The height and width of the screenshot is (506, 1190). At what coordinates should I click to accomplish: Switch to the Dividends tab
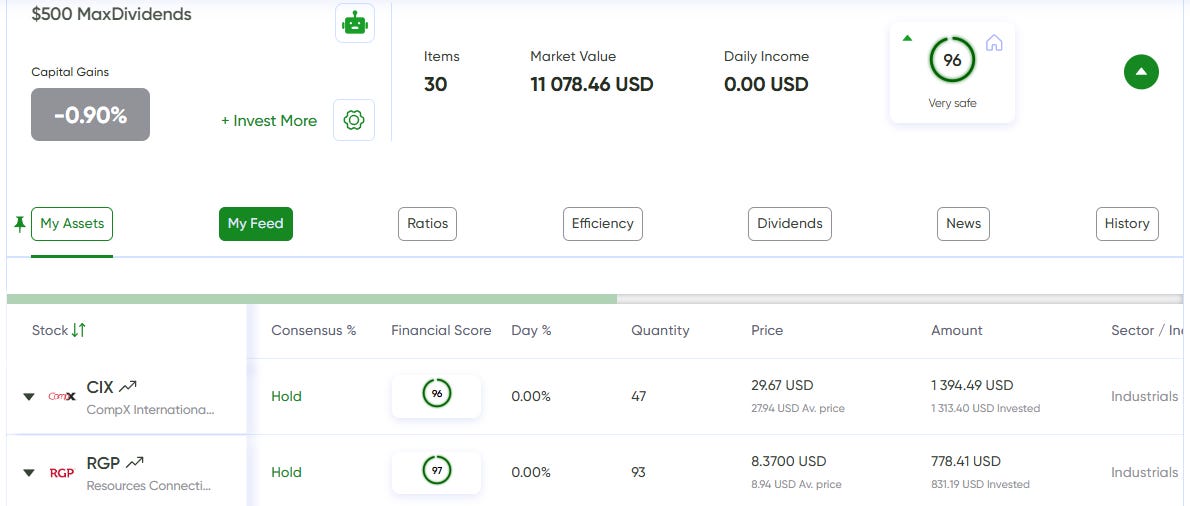coord(789,224)
